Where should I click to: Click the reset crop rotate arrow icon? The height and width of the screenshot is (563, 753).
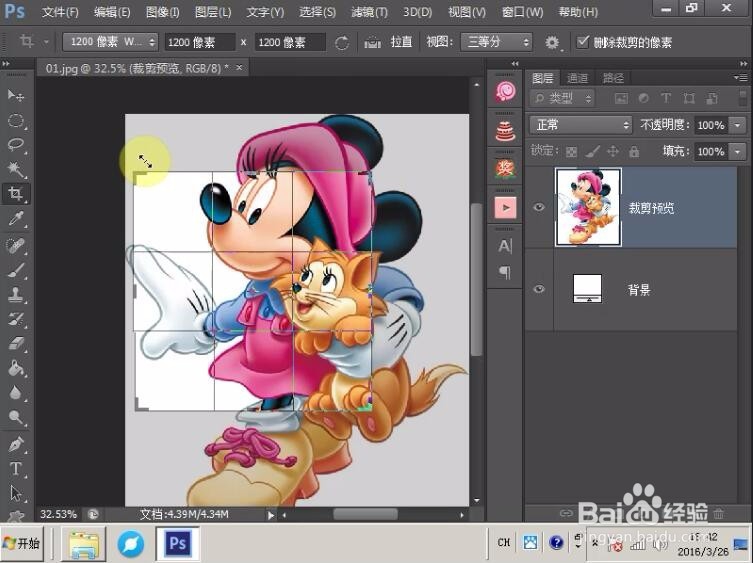coord(342,43)
